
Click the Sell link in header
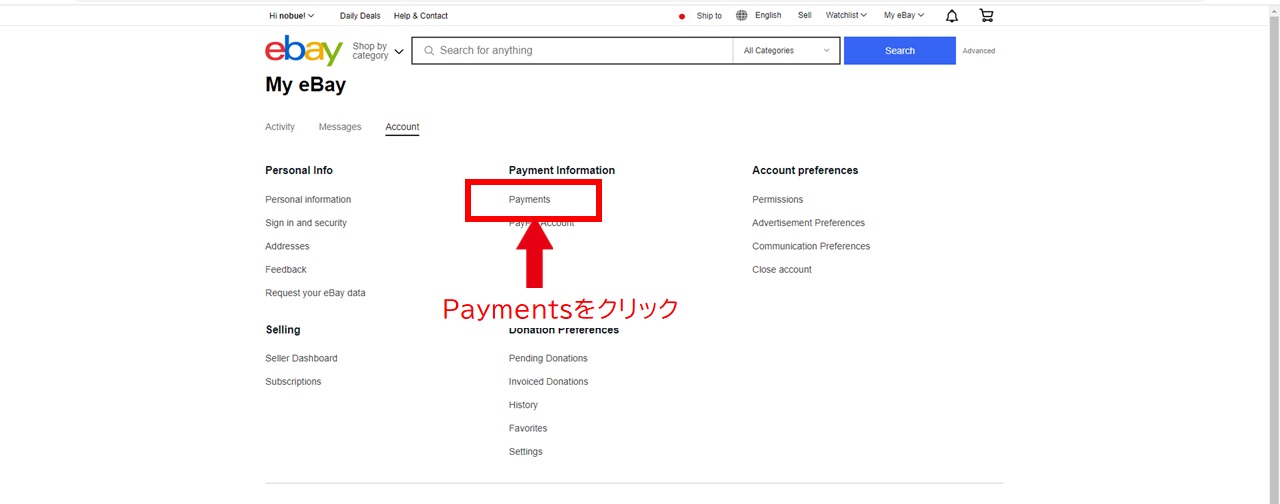[x=805, y=16]
